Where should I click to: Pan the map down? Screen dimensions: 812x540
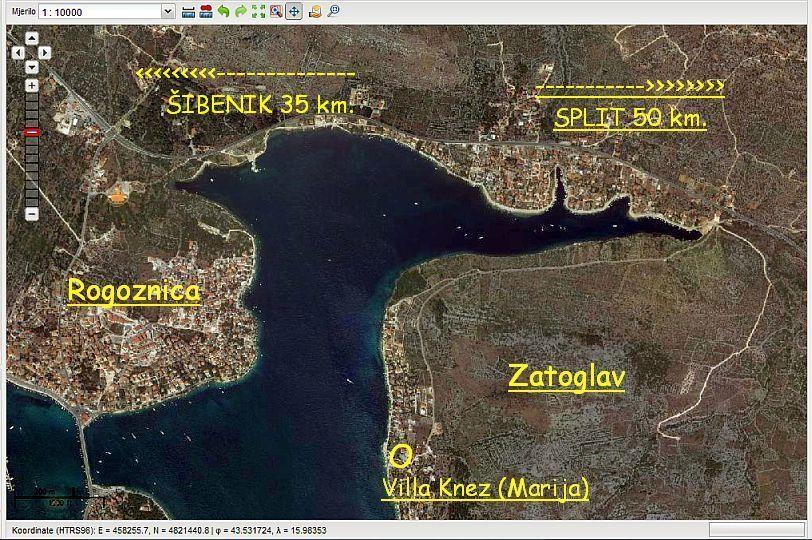point(32,66)
